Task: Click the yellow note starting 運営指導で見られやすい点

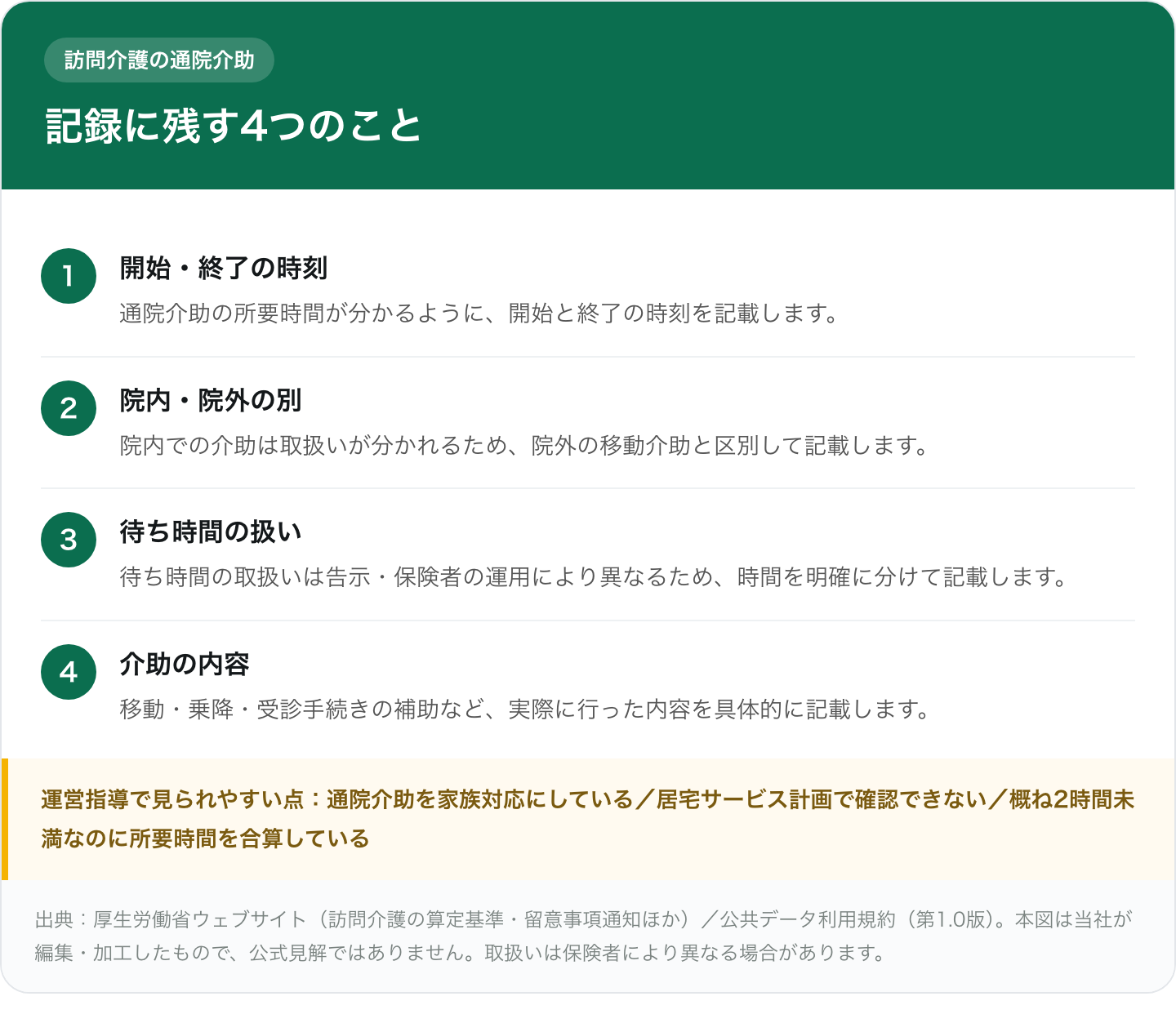Action: (x=588, y=819)
